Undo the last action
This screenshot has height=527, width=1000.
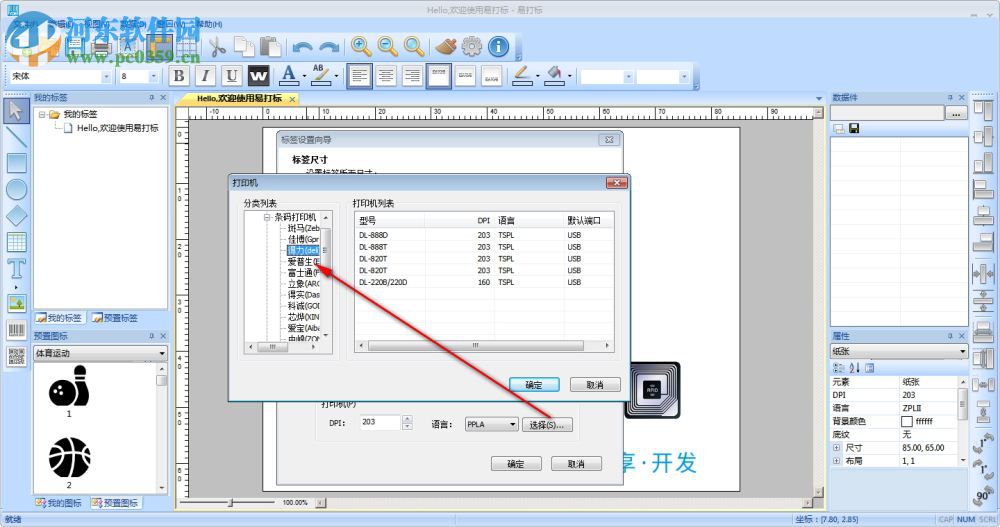[302, 47]
